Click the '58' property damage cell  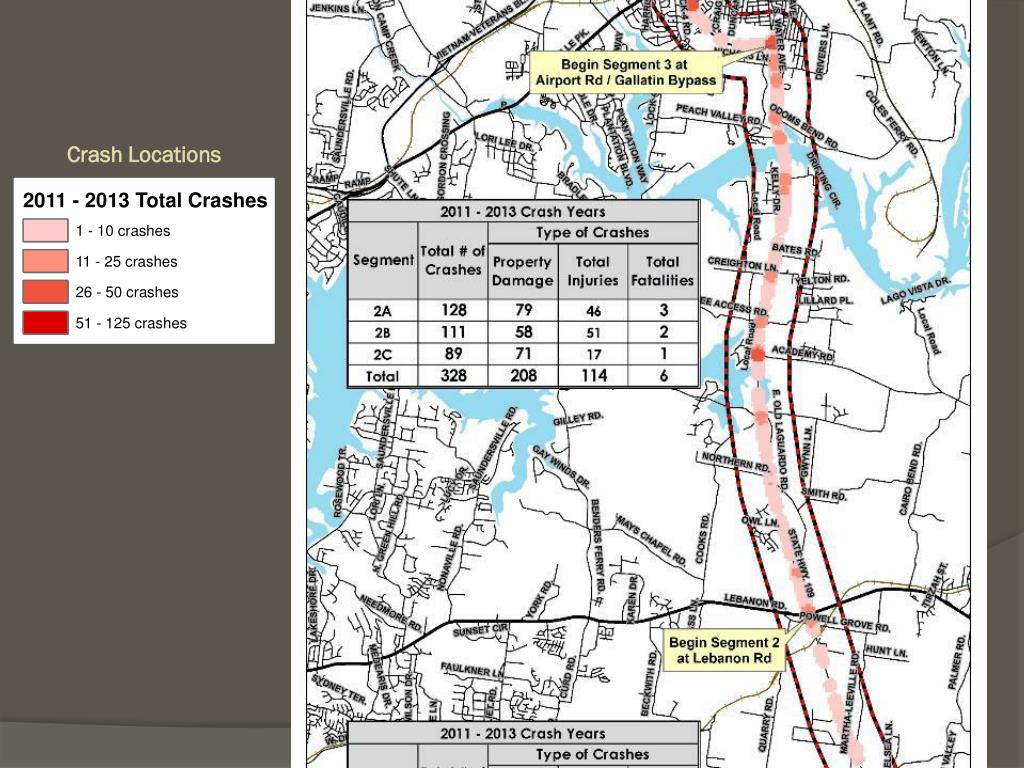click(x=523, y=332)
